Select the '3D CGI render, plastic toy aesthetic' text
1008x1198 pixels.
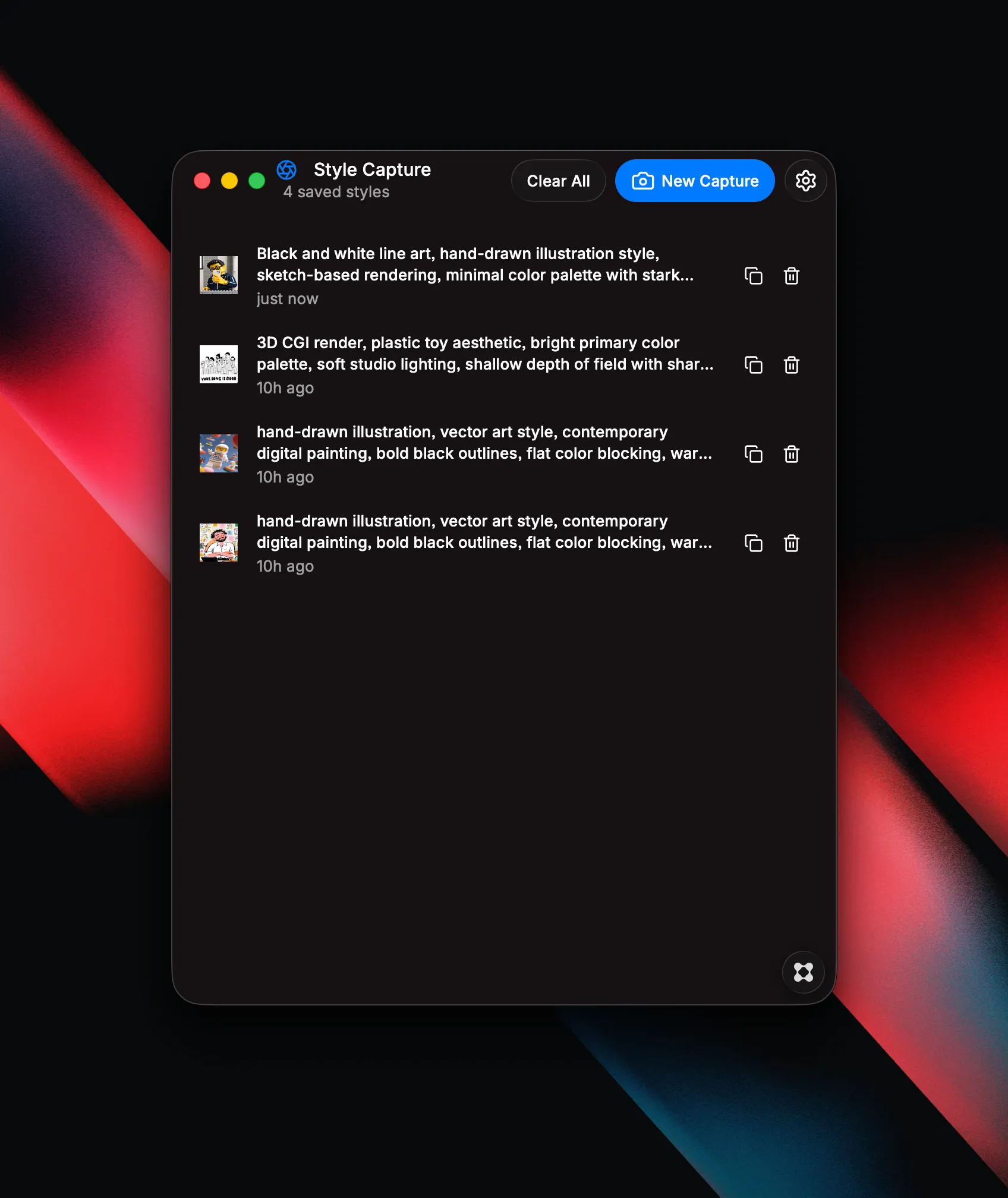point(485,354)
